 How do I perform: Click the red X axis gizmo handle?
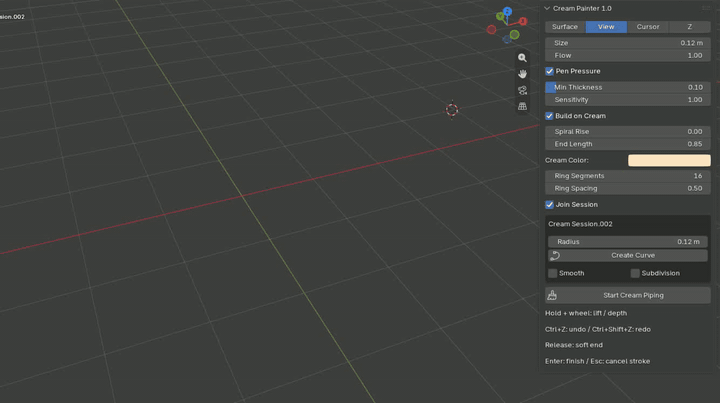pyautogui.click(x=523, y=22)
